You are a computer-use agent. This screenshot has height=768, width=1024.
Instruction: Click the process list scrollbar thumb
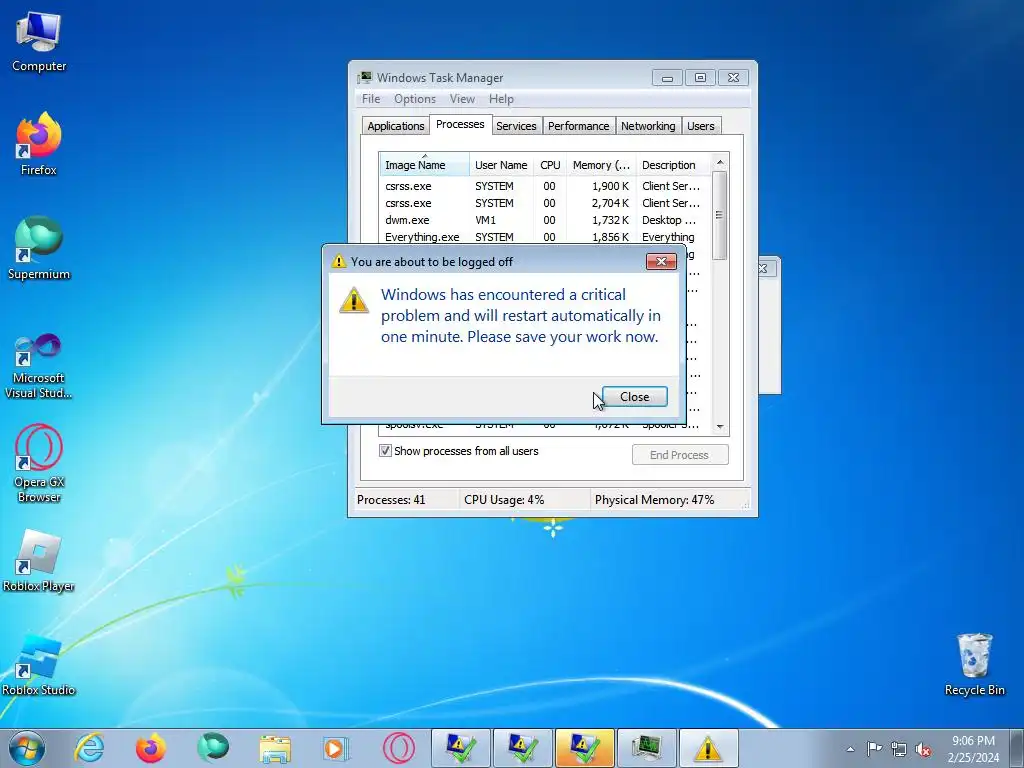click(720, 215)
